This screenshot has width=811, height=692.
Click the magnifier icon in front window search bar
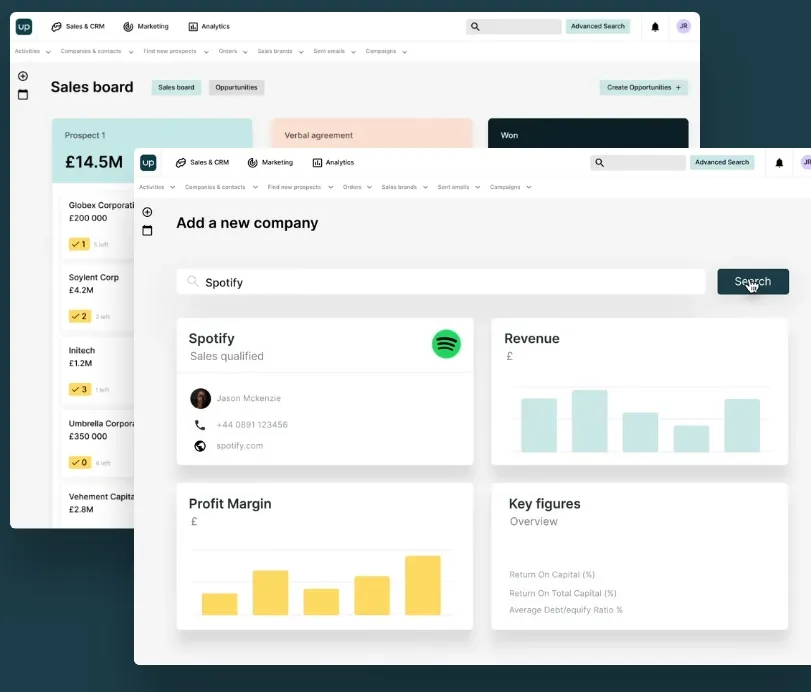click(x=599, y=162)
